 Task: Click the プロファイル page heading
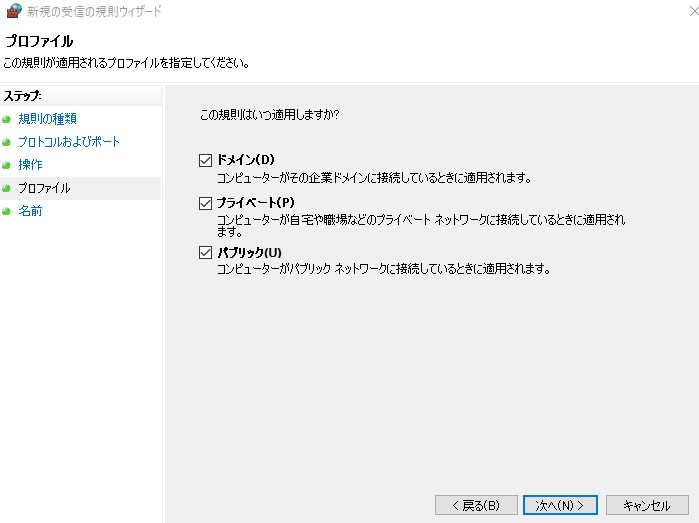click(39, 41)
